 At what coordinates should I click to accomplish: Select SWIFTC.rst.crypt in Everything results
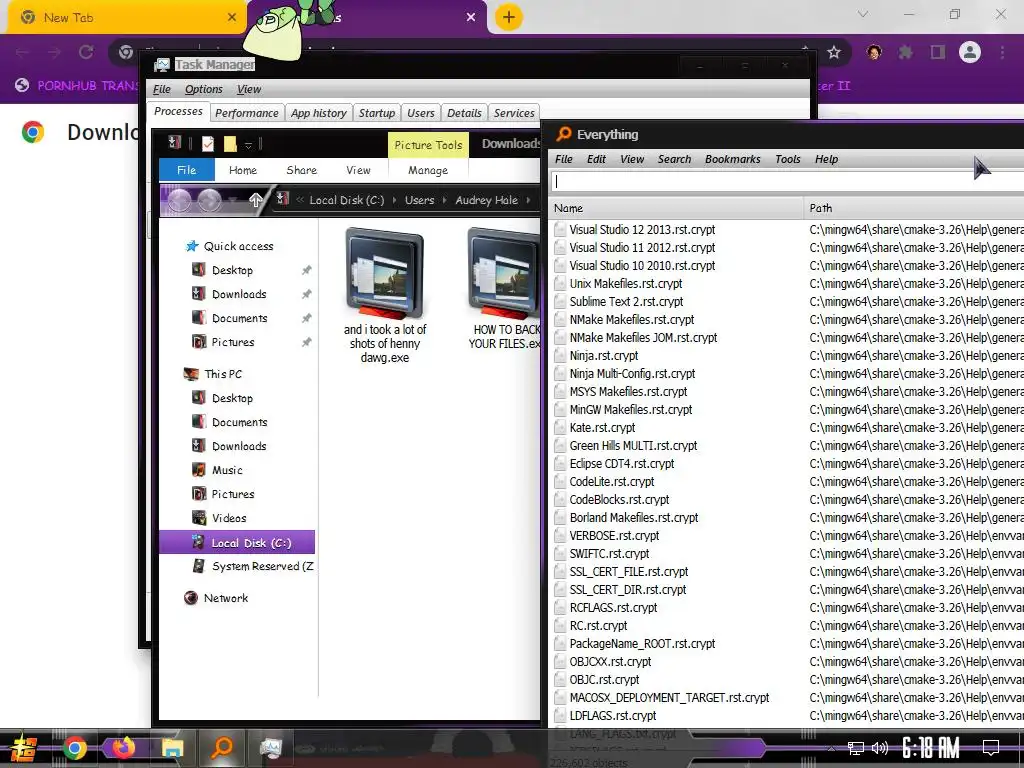609,554
